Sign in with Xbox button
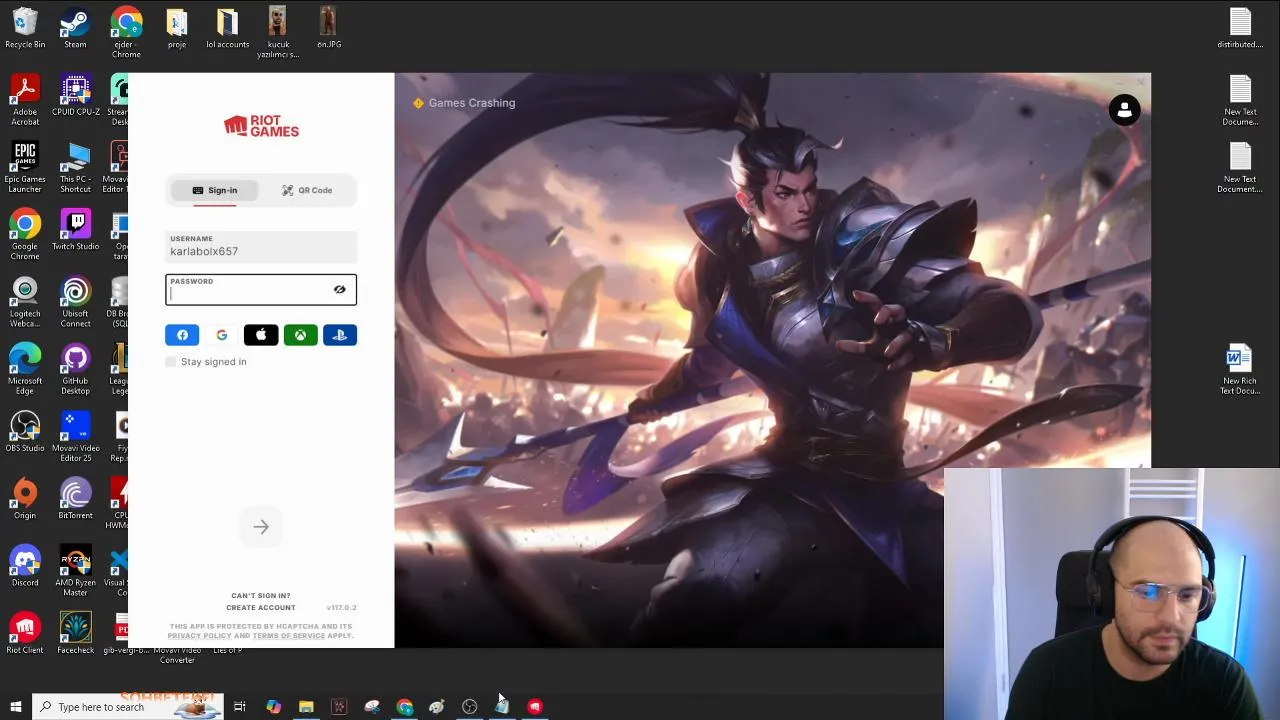Viewport: 1280px width, 720px height. point(300,335)
